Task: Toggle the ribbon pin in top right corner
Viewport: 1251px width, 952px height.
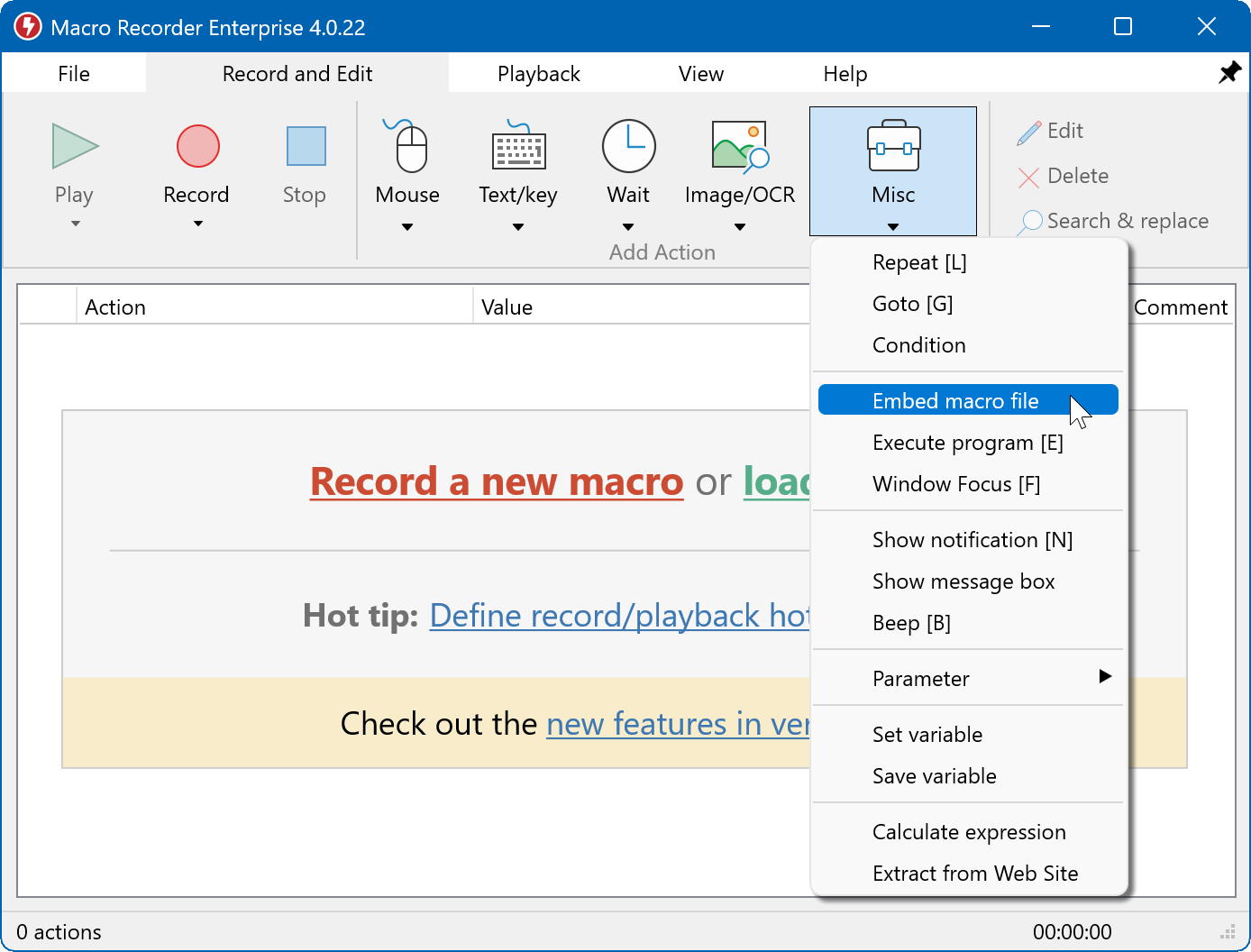Action: [x=1229, y=72]
